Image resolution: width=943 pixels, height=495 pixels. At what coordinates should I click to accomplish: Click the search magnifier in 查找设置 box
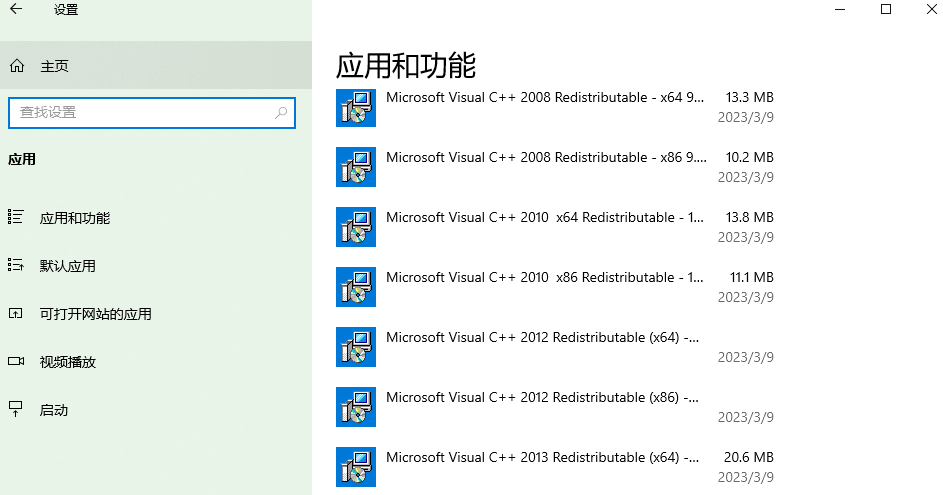click(x=281, y=112)
